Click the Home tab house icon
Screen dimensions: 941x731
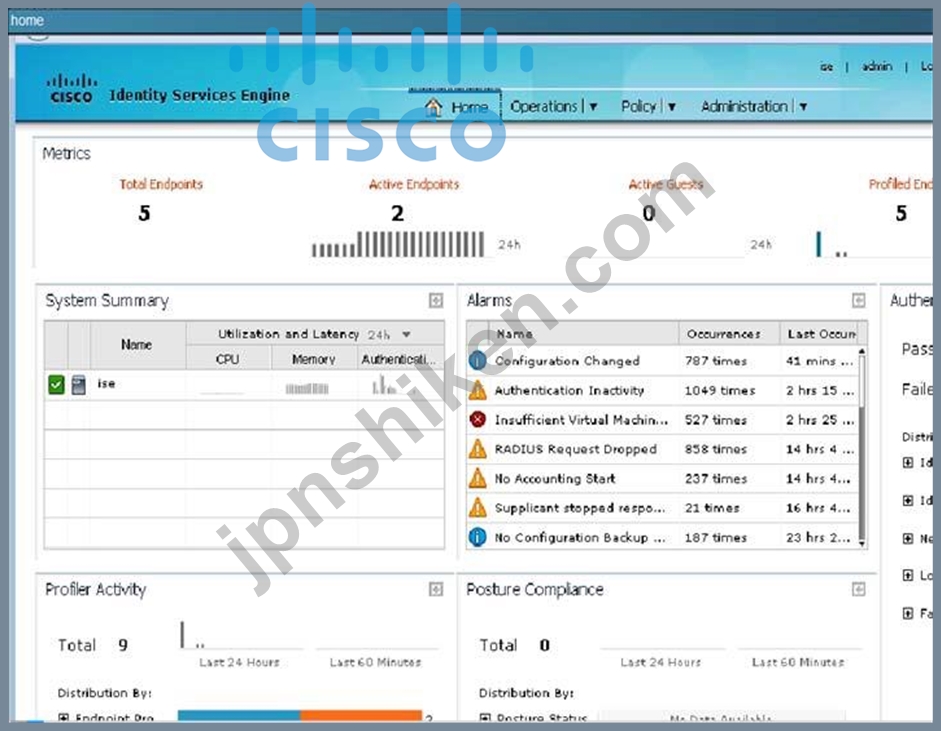click(x=433, y=107)
